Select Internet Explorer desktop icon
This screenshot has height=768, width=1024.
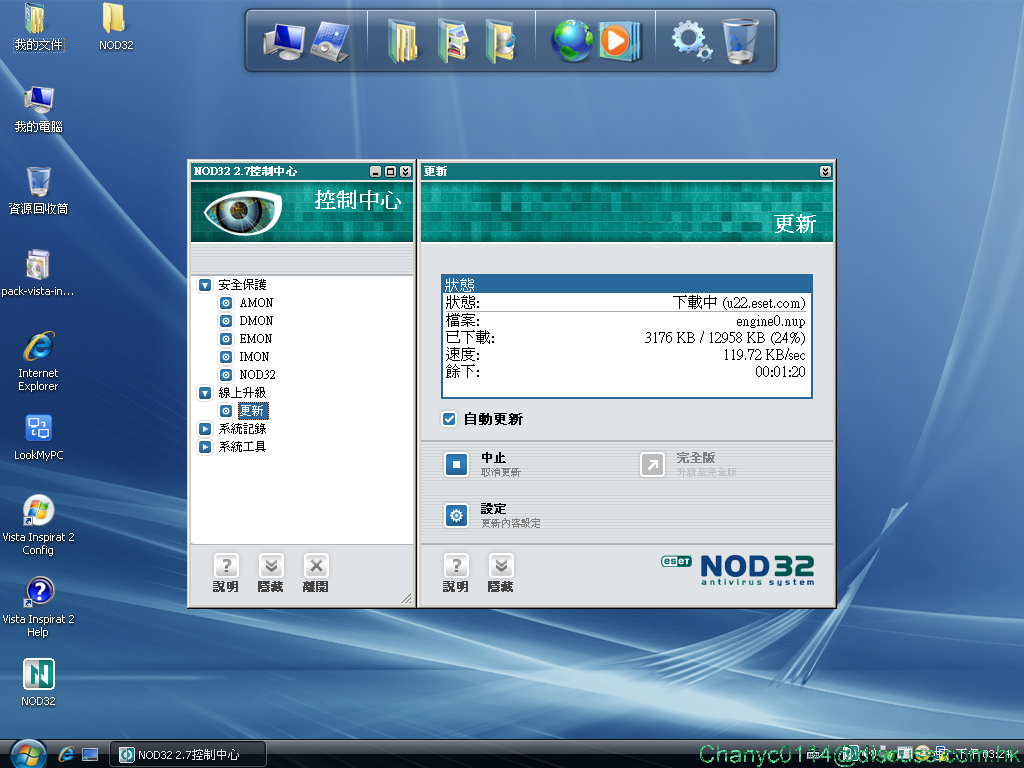(x=38, y=361)
